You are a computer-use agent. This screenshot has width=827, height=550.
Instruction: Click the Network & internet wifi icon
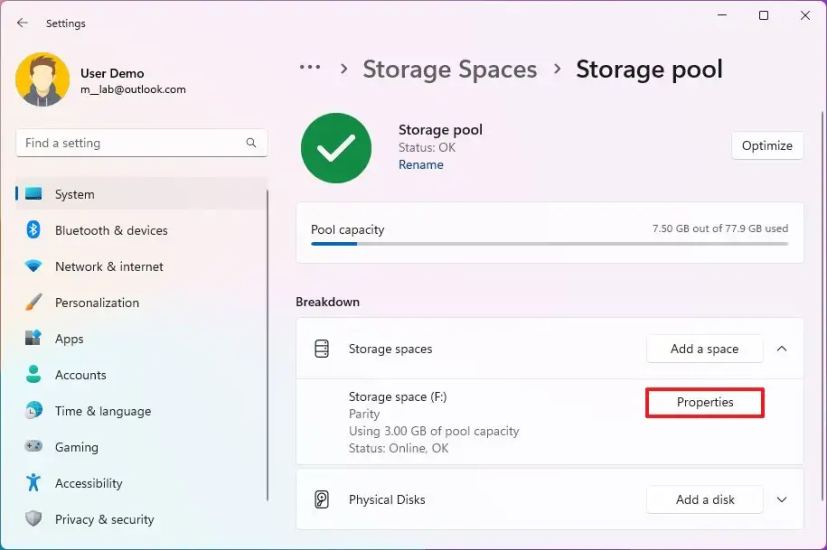(x=34, y=267)
